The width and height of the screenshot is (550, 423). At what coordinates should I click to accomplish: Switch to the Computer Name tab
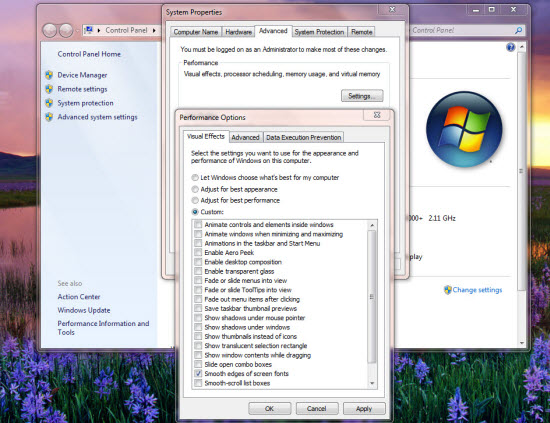196,32
